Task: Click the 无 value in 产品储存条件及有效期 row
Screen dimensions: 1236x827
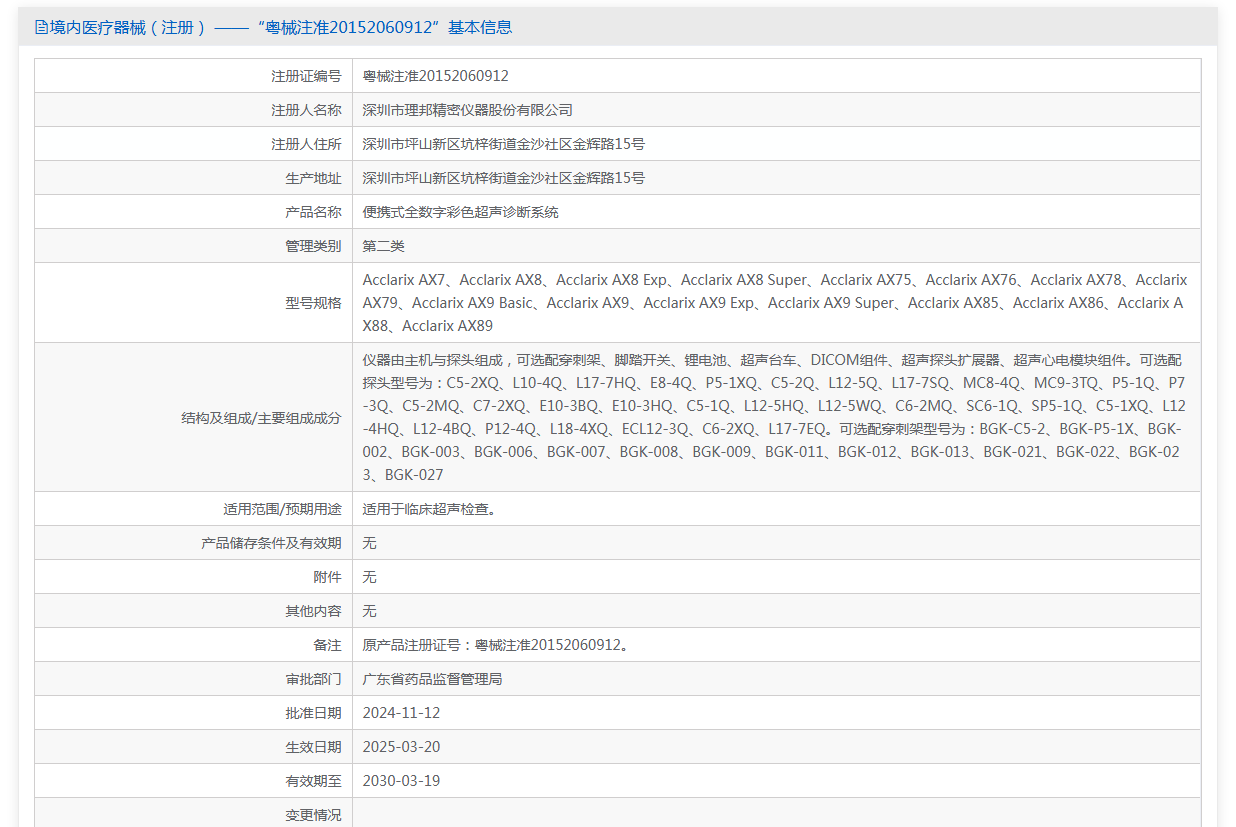Action: 369,543
